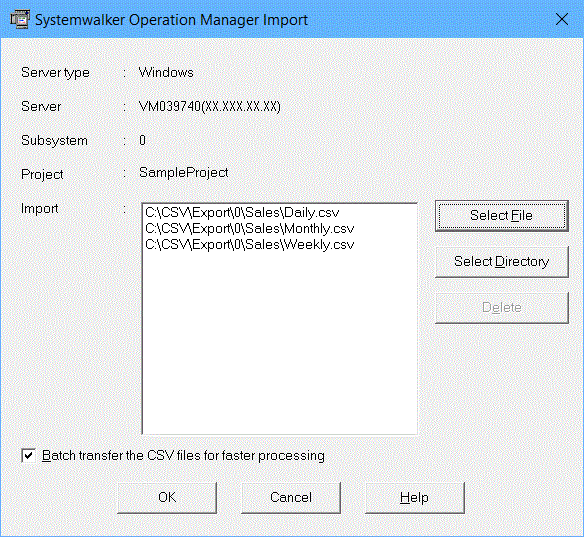Screen dimensions: 584x537
Task: Click the Project label
Action: pos(42,175)
